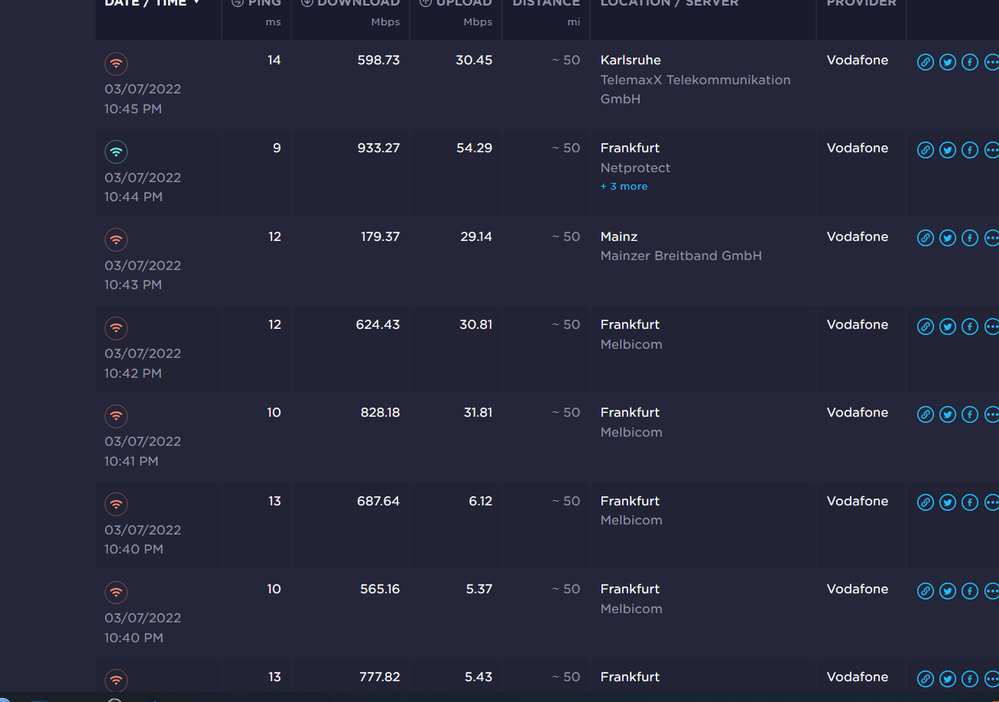Screen dimensions: 999x702
Task: Share Karlsruhe result on Twitter
Action: click(x=947, y=62)
